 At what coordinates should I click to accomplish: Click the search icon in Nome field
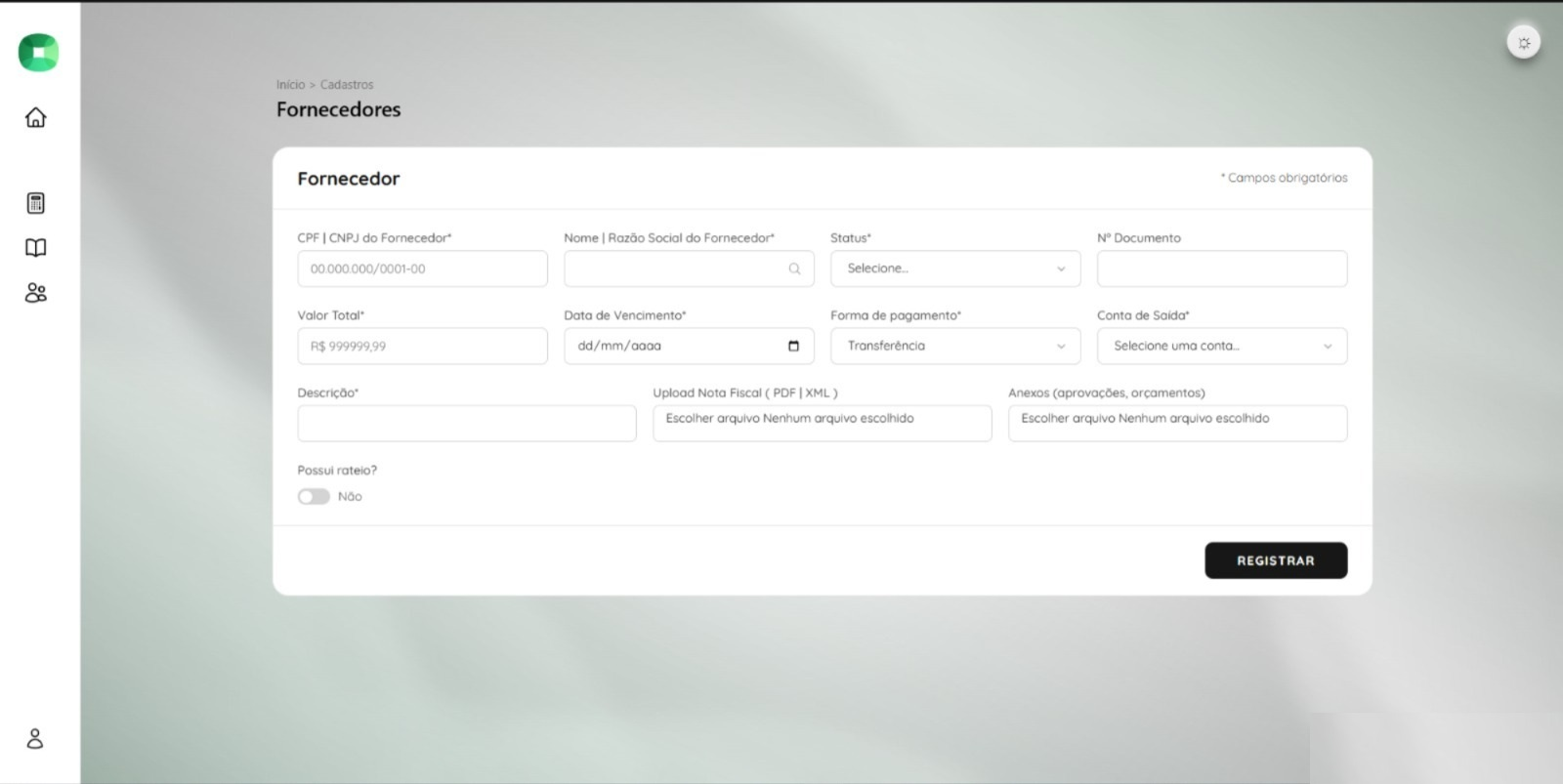point(794,268)
